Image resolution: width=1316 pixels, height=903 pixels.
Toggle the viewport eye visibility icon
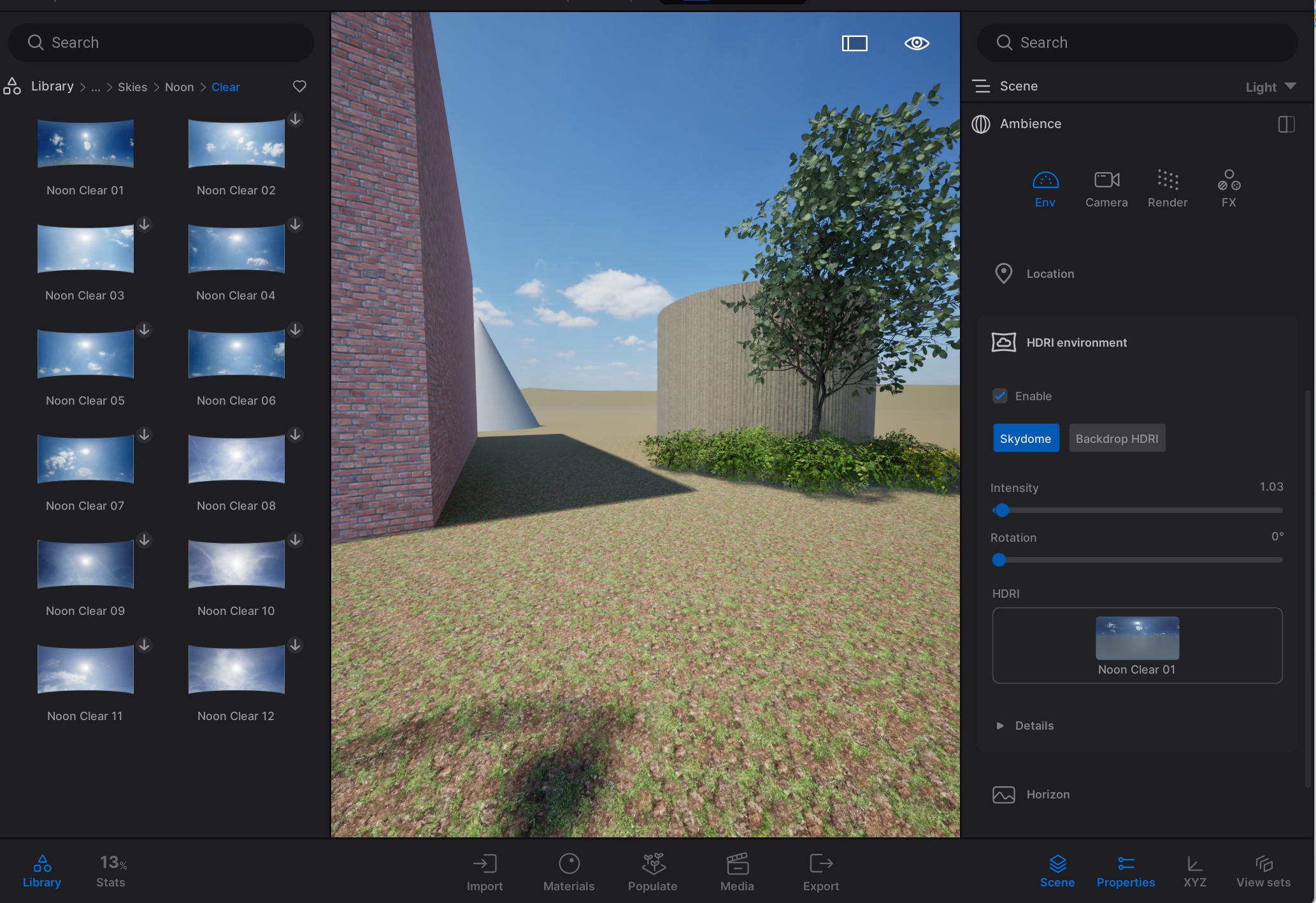[917, 43]
